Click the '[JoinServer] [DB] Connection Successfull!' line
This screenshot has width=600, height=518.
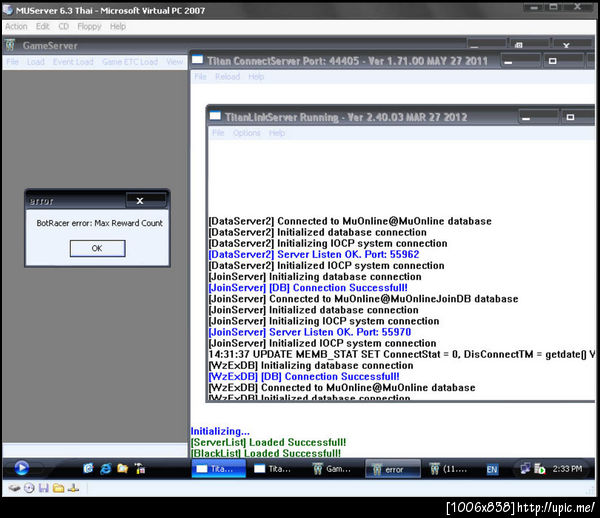308,288
